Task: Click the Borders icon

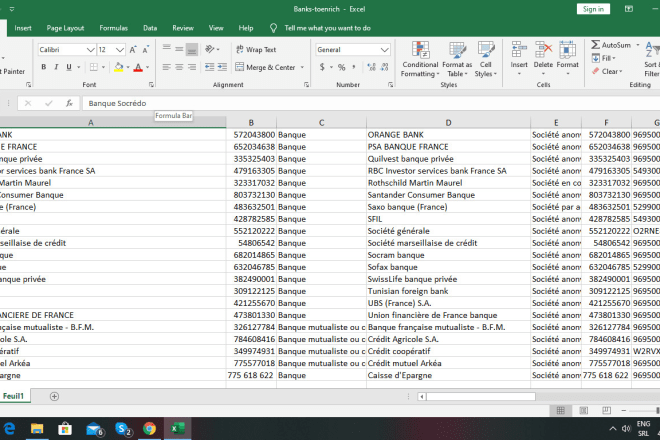Action: click(x=94, y=67)
